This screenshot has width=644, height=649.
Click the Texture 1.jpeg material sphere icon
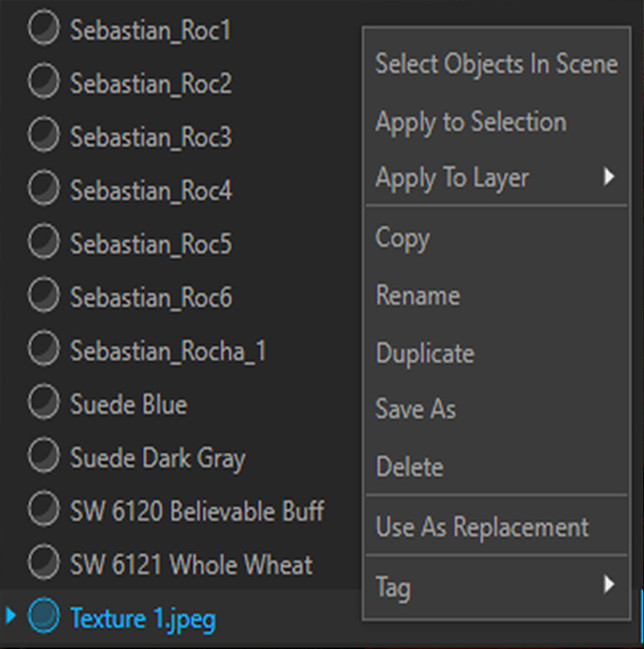43,617
